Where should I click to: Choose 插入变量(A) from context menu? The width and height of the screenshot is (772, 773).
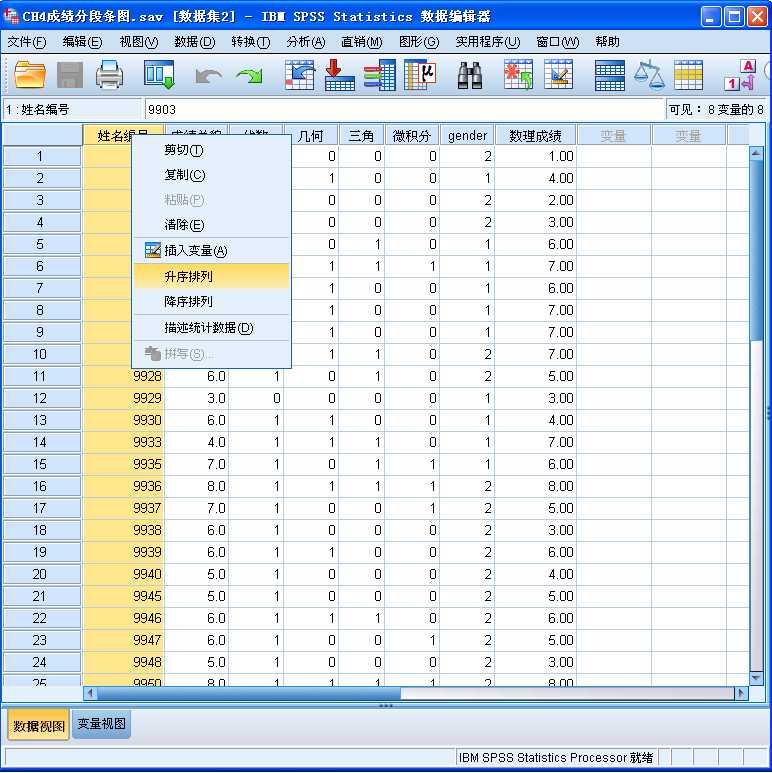click(x=211, y=250)
